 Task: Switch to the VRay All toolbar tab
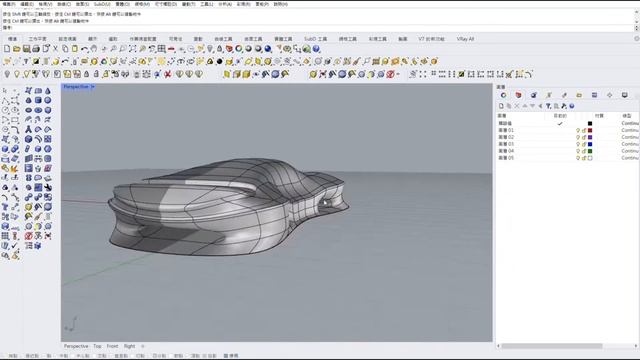pos(465,39)
